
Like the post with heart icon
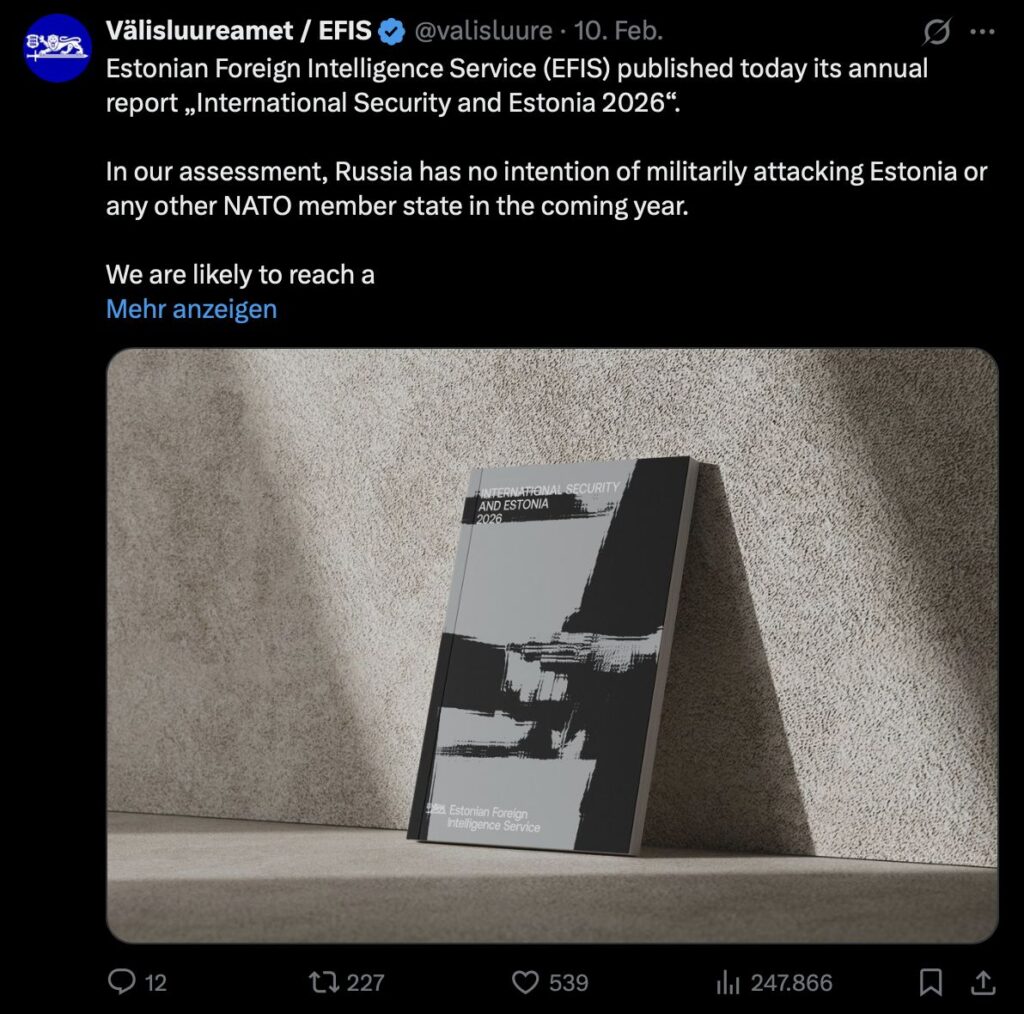click(525, 982)
